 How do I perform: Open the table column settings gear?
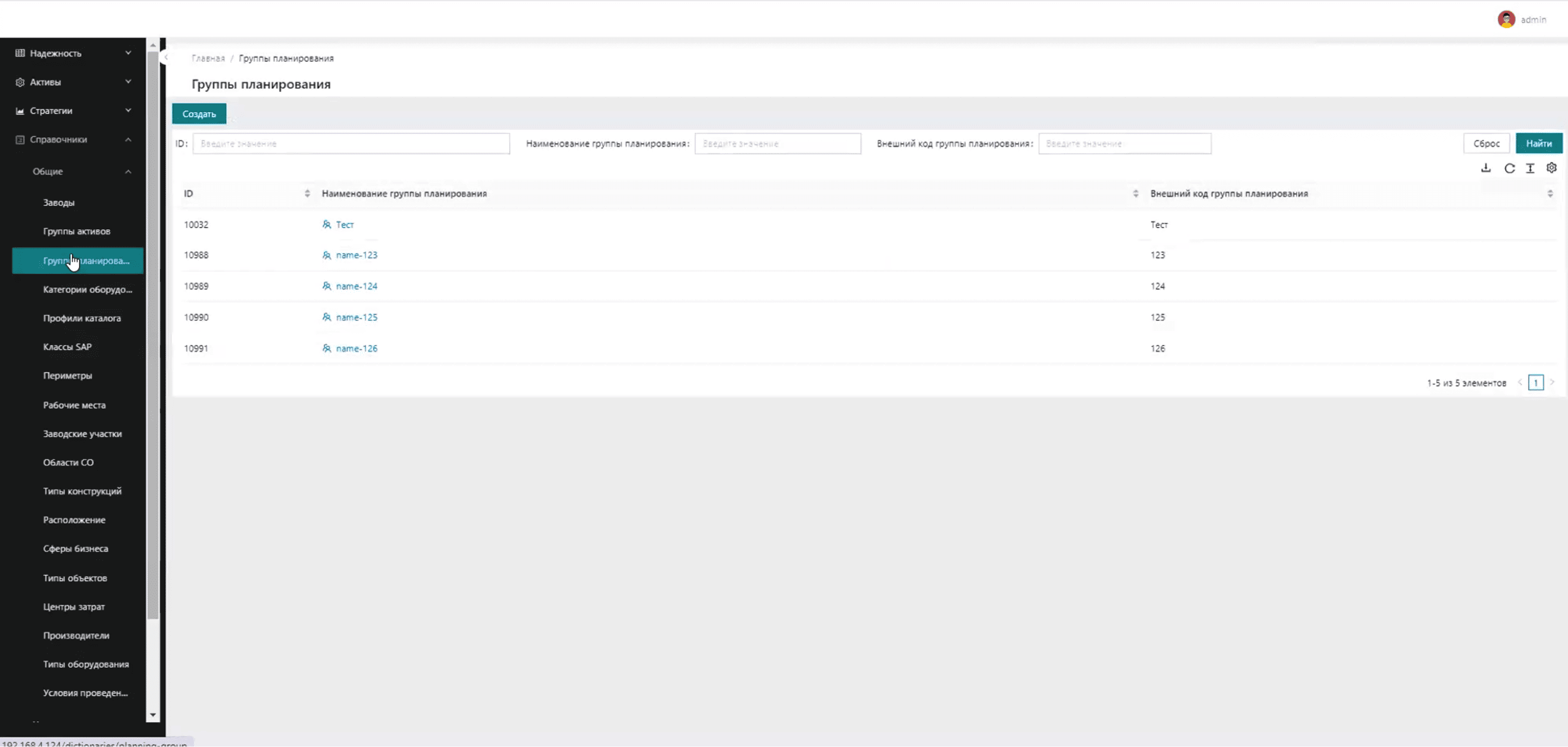pyautogui.click(x=1552, y=168)
